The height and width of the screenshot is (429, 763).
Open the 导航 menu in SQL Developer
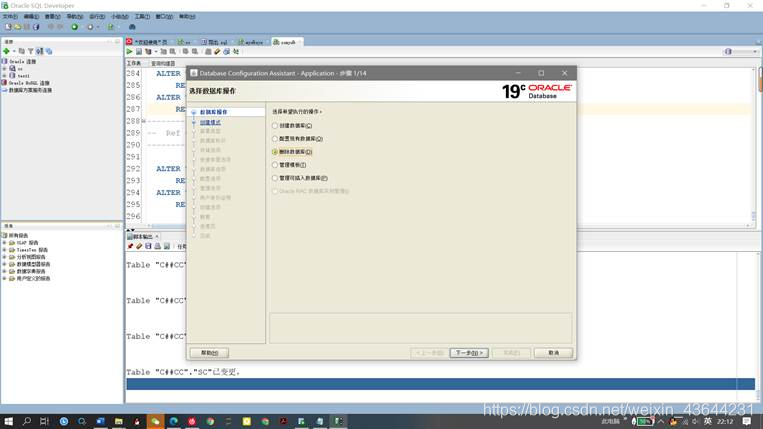(74, 17)
